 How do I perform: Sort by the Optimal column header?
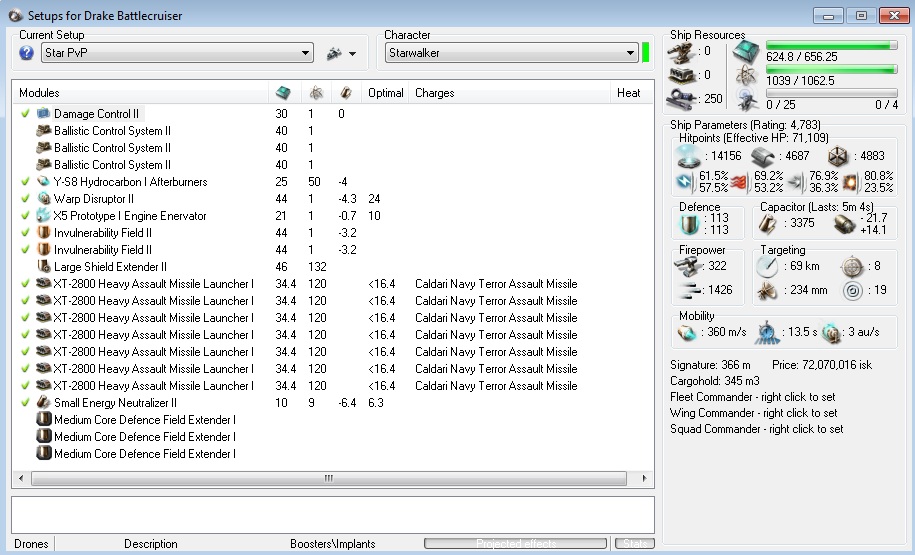tap(386, 93)
